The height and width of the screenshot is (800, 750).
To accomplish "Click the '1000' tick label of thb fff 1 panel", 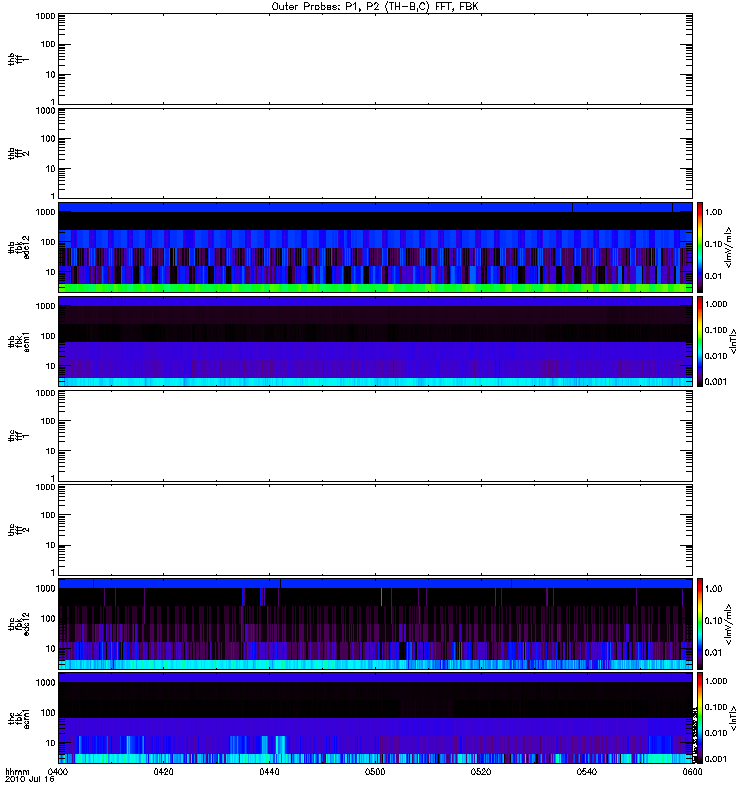I will click(45, 16).
